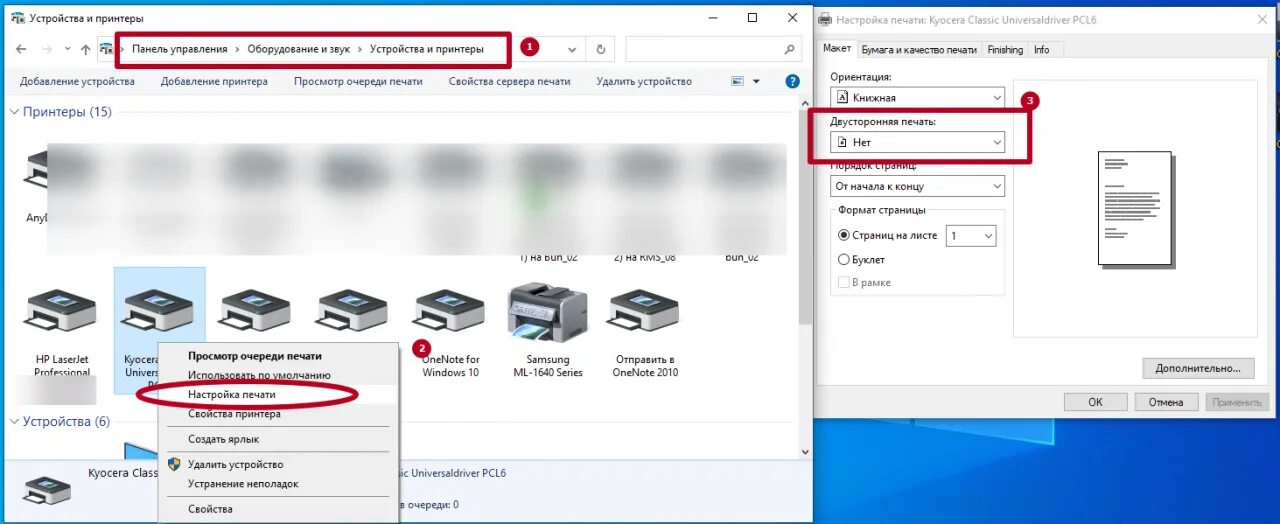This screenshot has width=1280, height=524.
Task: Choose Свойства принтера in context menu
Action: [x=280, y=414]
